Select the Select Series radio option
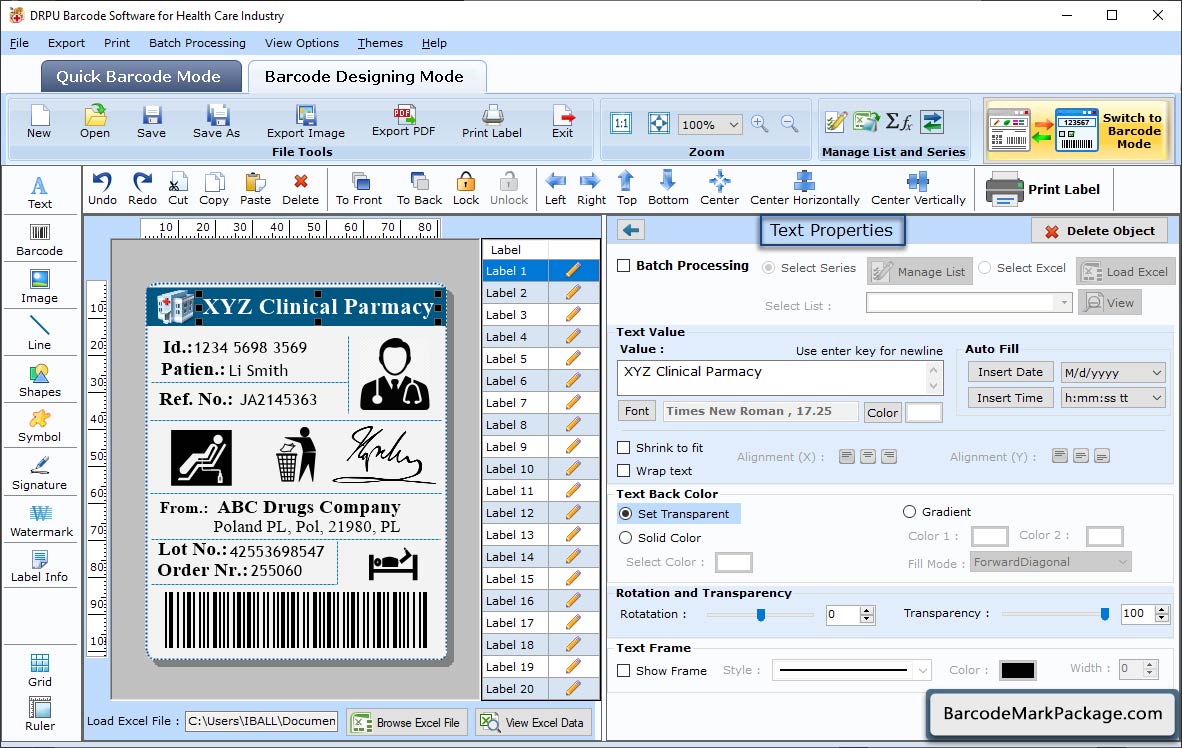 point(768,268)
